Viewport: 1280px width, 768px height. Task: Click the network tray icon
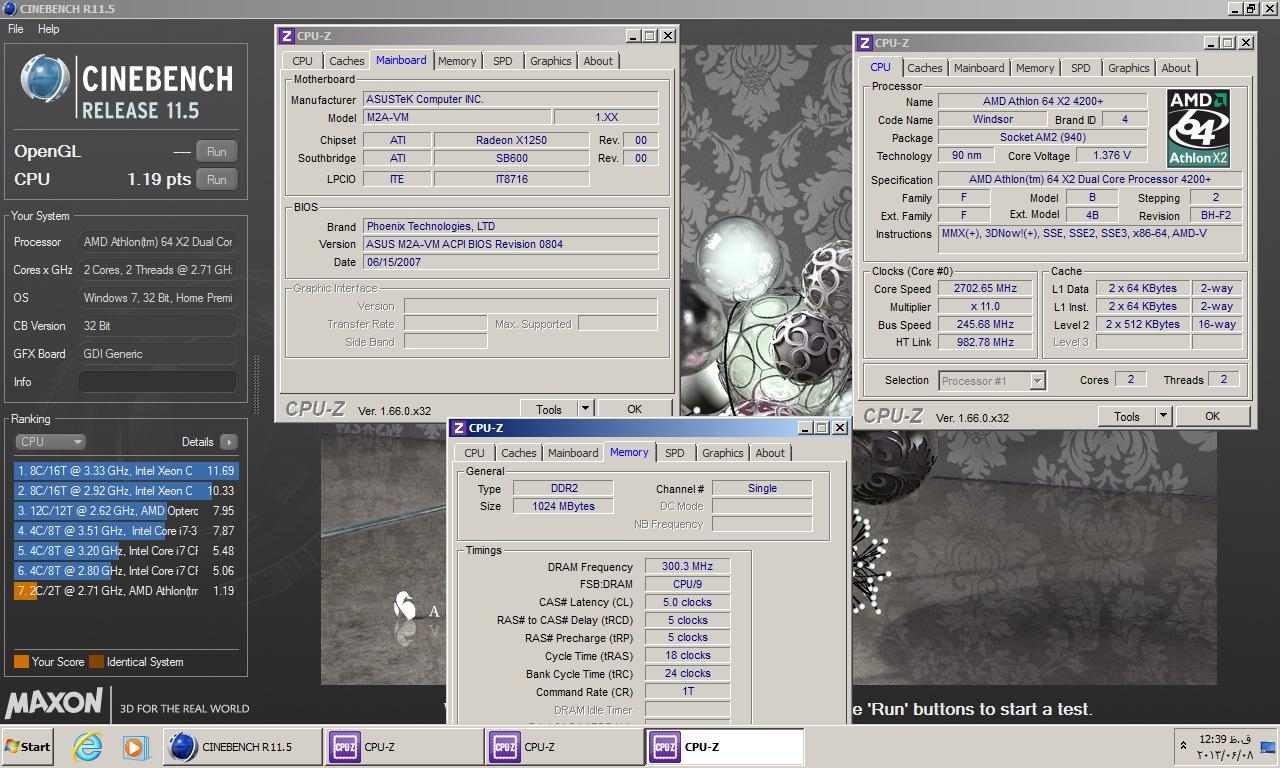[x=1267, y=747]
